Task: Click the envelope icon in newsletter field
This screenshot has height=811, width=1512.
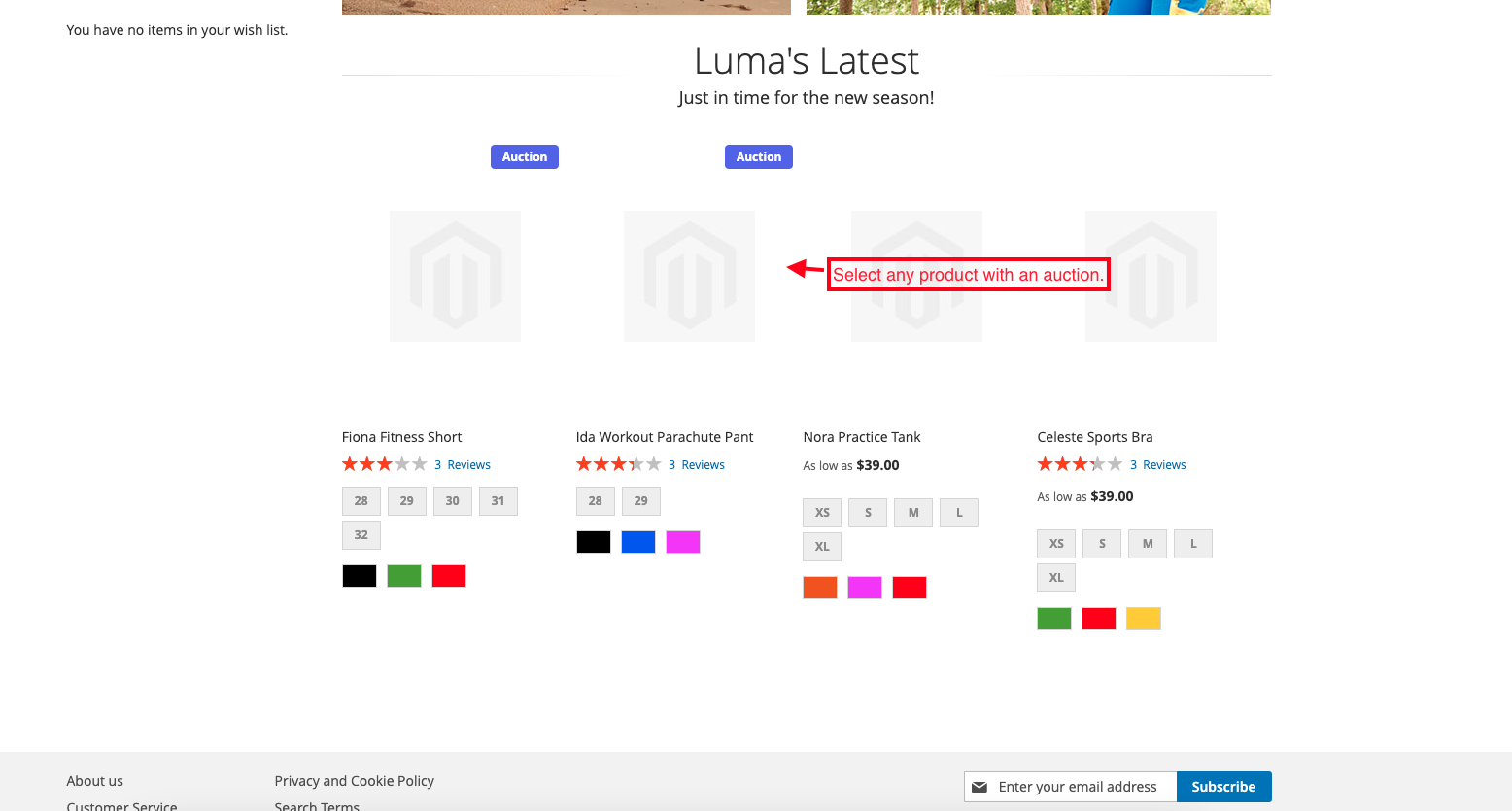Action: (x=979, y=787)
